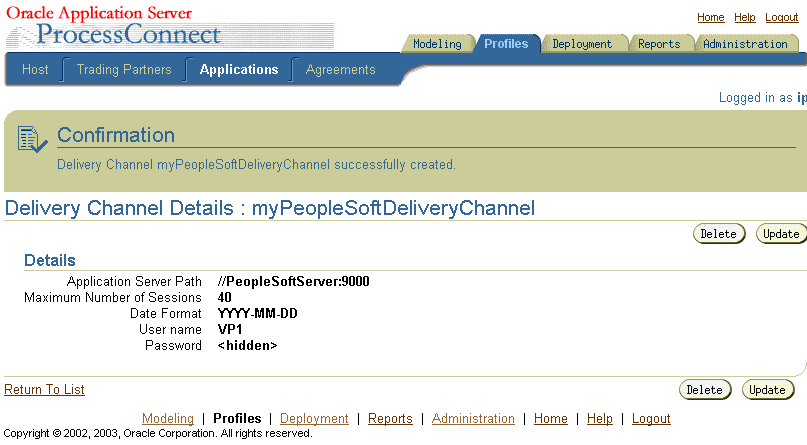Select the Applications subtab
The width and height of the screenshot is (807, 445).
click(239, 69)
